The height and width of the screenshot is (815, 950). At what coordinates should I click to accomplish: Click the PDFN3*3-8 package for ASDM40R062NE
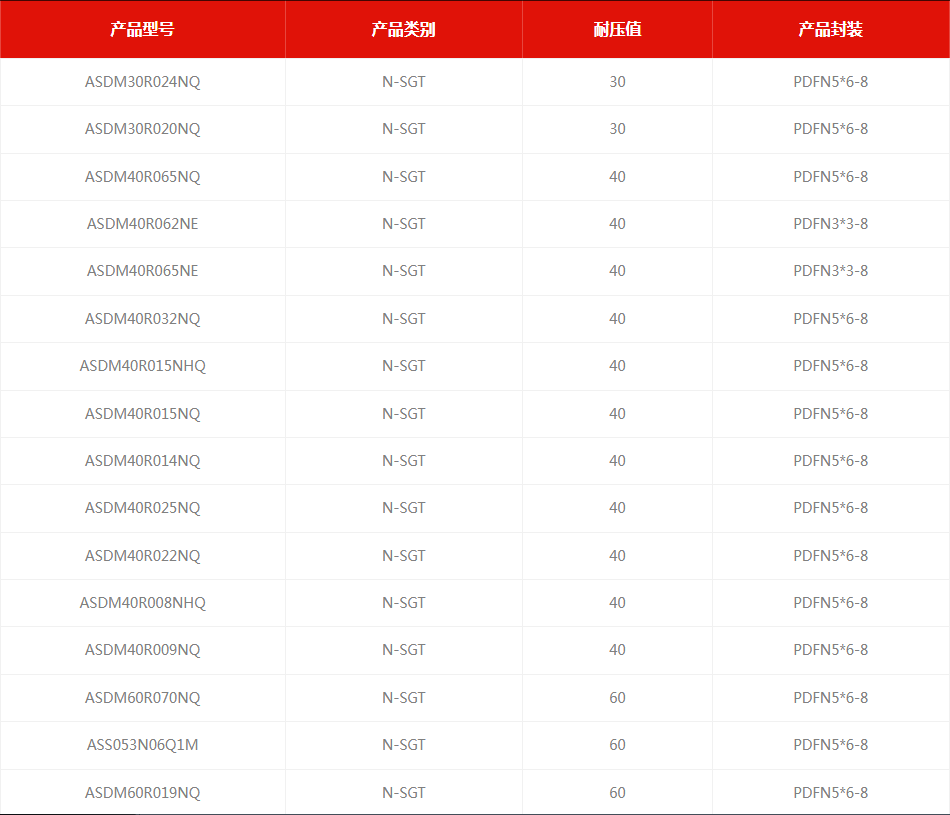(x=830, y=224)
